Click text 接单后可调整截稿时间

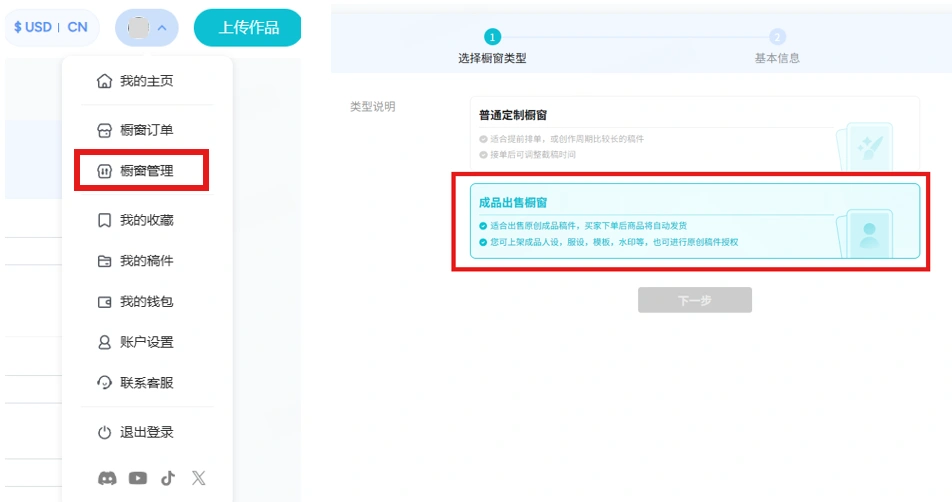click(x=533, y=155)
